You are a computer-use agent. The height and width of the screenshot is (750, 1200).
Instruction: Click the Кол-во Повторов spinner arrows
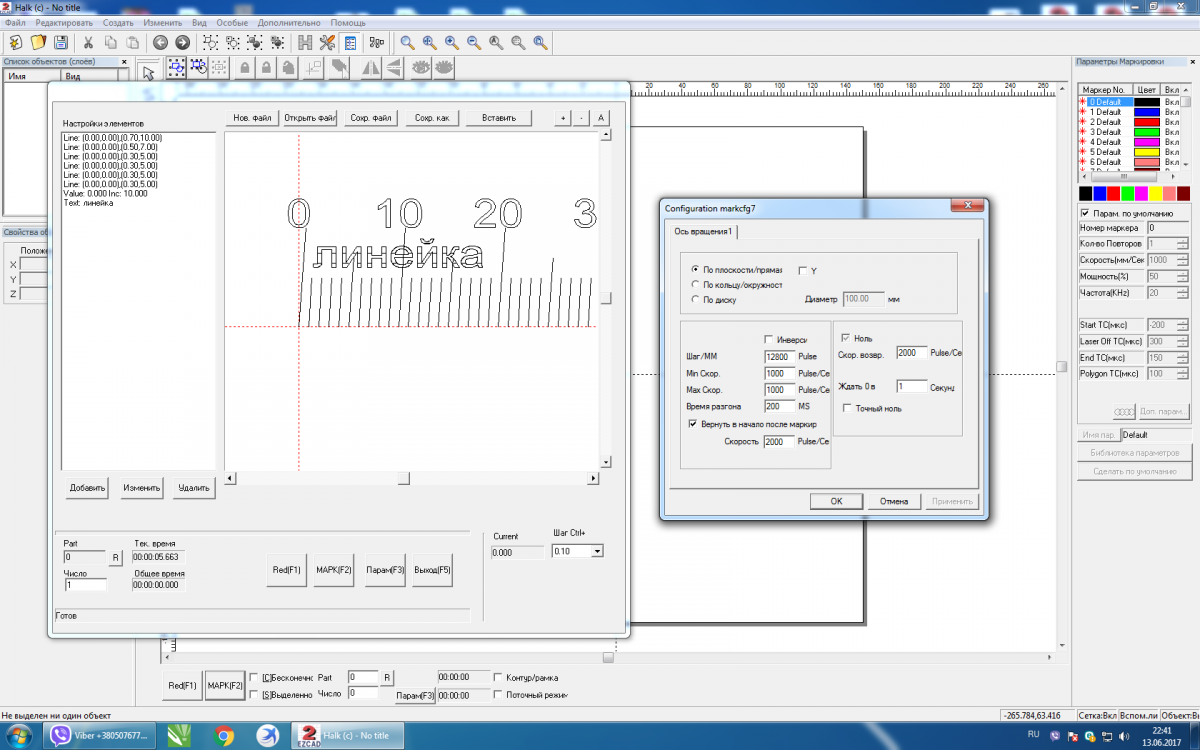pyautogui.click(x=1182, y=243)
